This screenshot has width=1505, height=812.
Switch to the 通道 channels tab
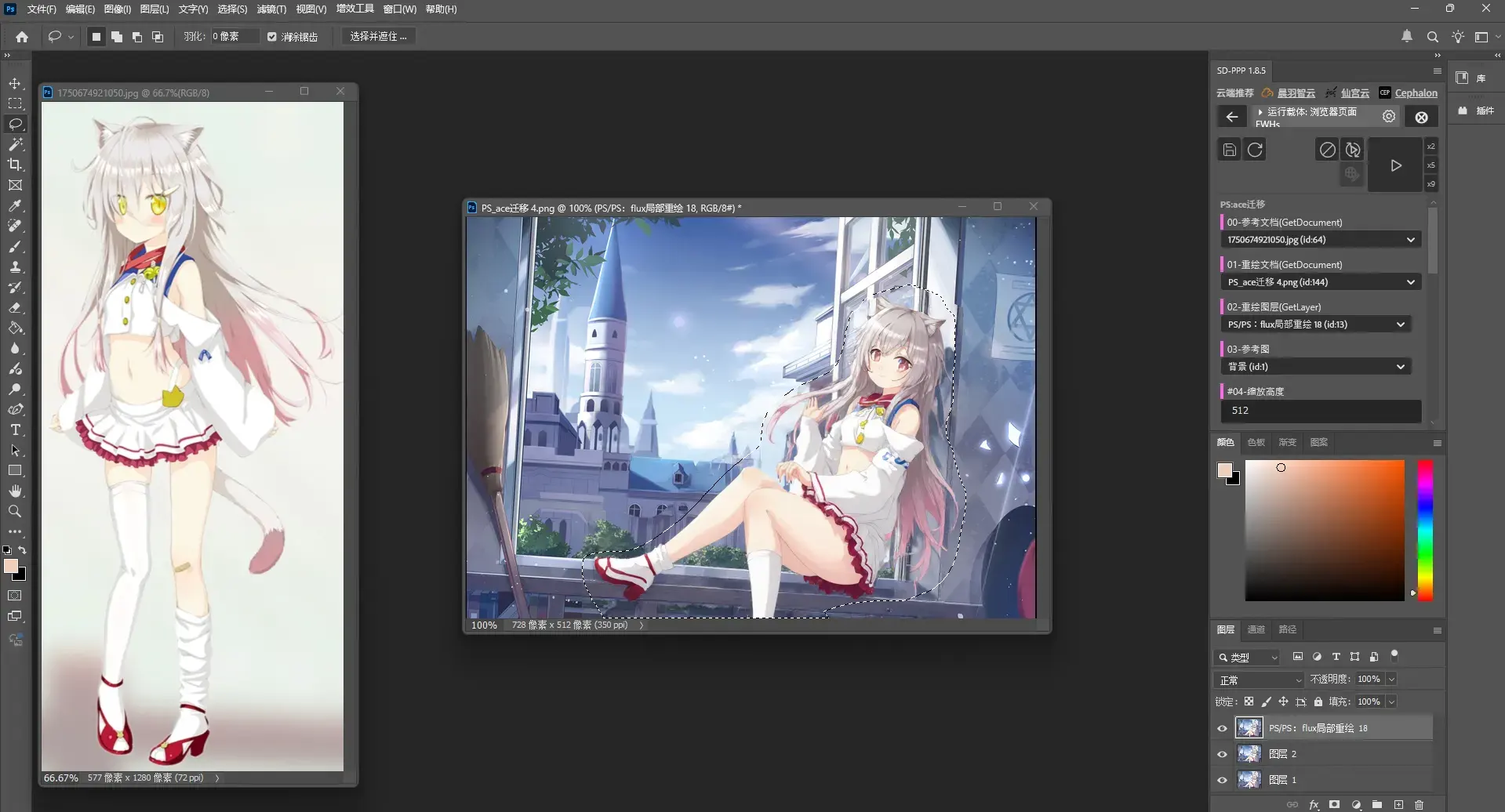(1256, 629)
